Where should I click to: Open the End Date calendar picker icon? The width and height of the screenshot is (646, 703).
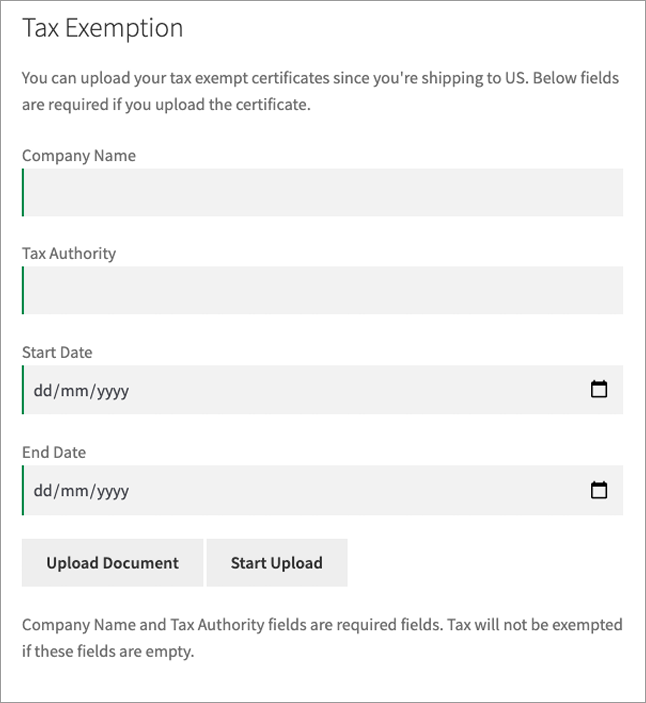tap(598, 490)
